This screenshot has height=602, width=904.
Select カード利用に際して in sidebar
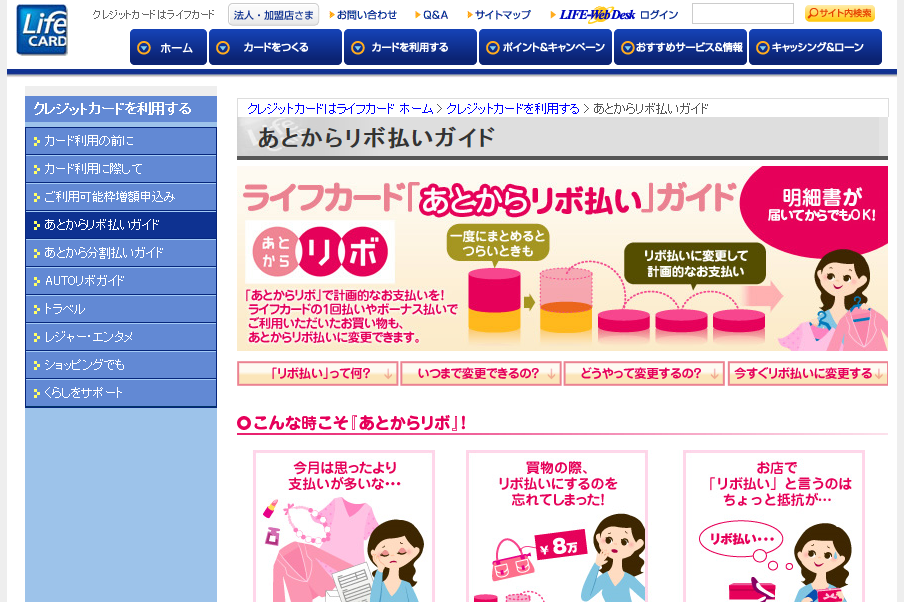point(121,169)
